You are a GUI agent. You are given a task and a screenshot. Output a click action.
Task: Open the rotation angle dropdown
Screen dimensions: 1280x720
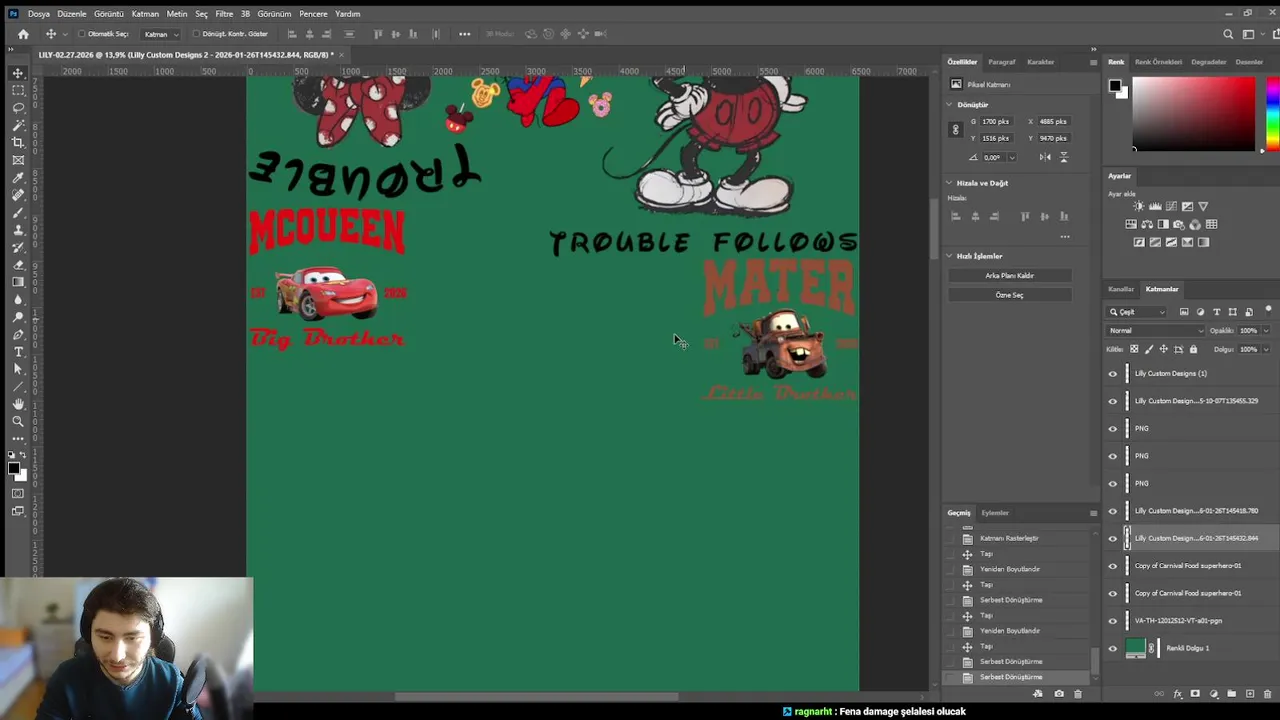[1012, 157]
